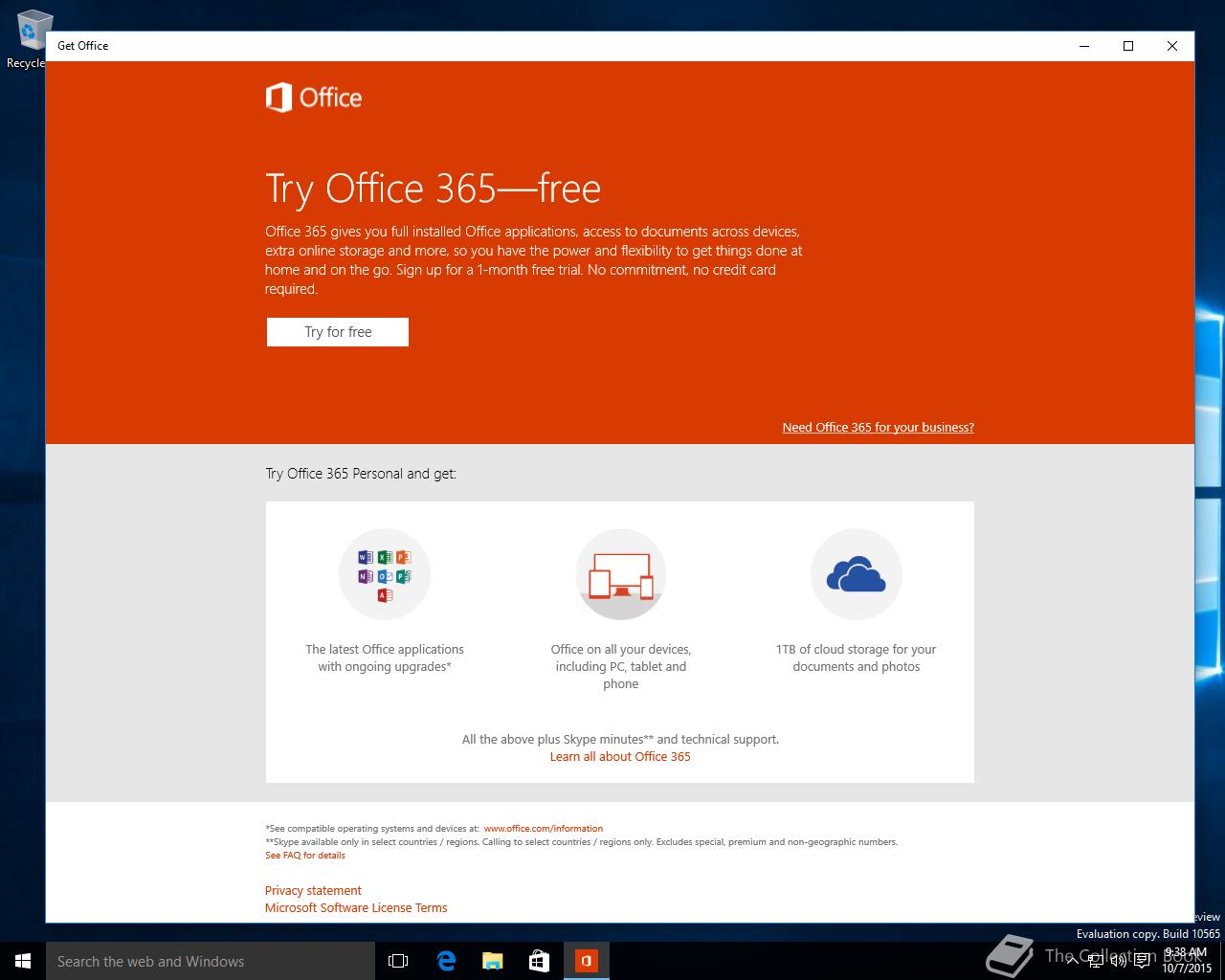Click the Skype minutes and technical support text
The height and width of the screenshot is (980, 1225).
click(x=620, y=739)
